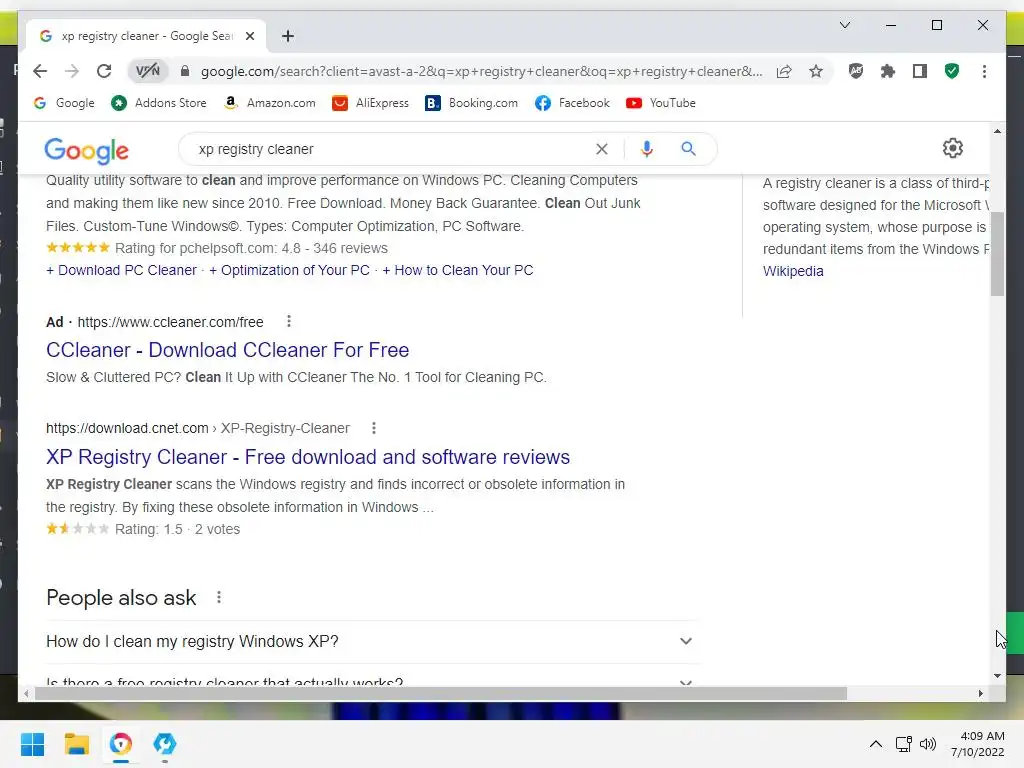
Task: Share this page using the share icon
Action: point(784,71)
